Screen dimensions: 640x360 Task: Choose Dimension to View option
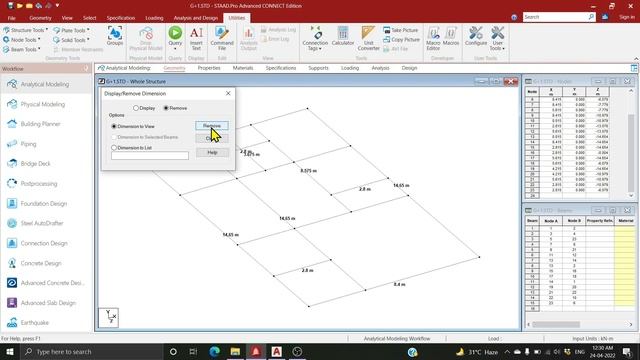pos(114,127)
